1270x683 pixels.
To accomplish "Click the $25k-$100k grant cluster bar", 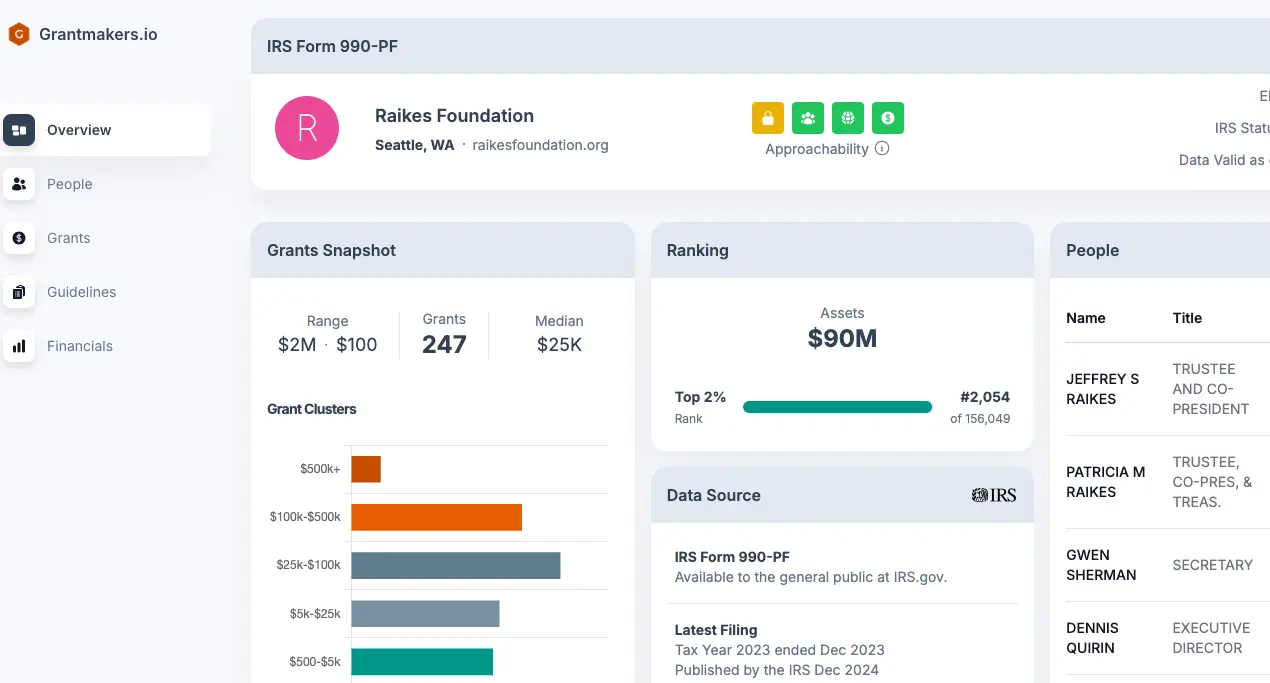I will click(455, 565).
